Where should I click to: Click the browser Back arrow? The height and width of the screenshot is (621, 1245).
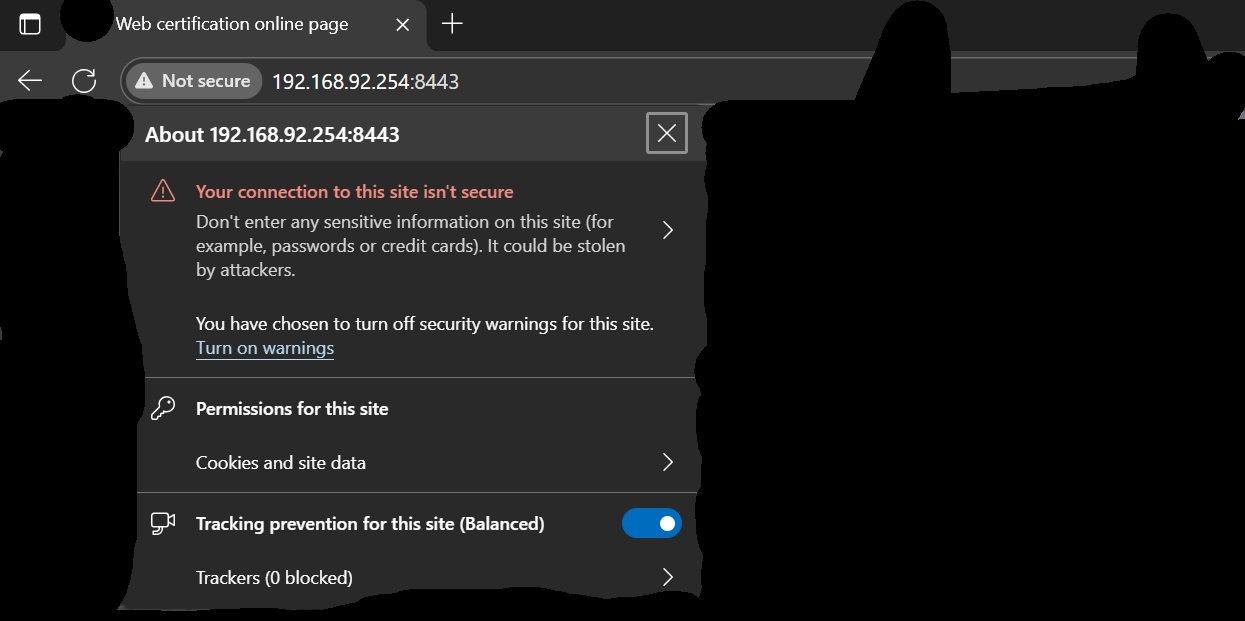pyautogui.click(x=30, y=81)
